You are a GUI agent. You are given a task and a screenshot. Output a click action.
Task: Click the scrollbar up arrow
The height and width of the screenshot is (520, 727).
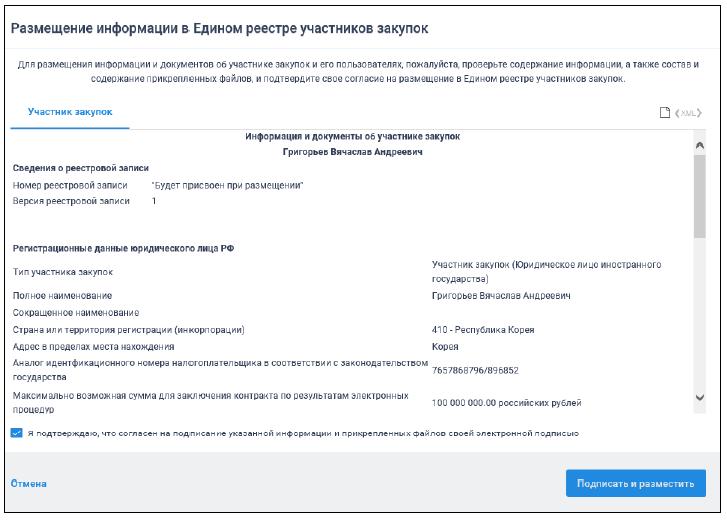pos(699,146)
